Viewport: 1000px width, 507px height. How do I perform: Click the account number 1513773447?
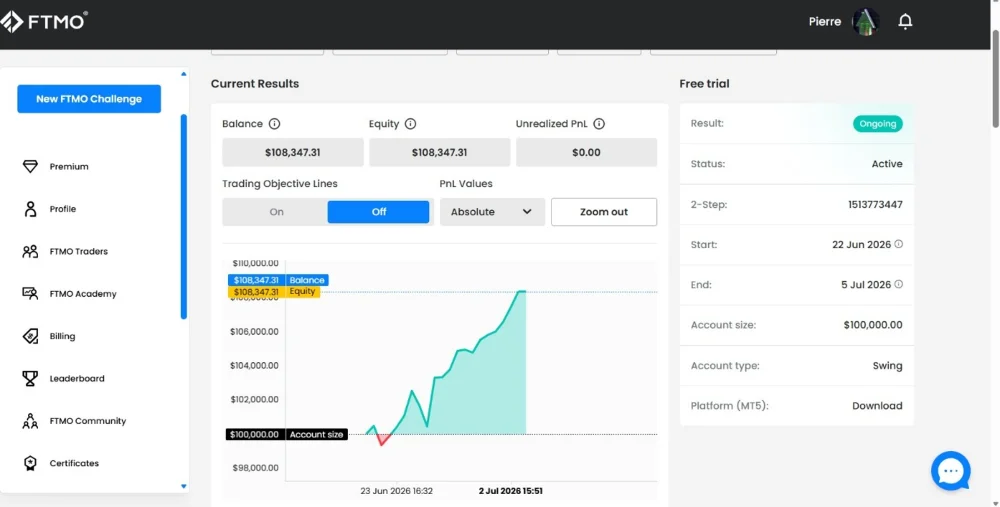[875, 205]
